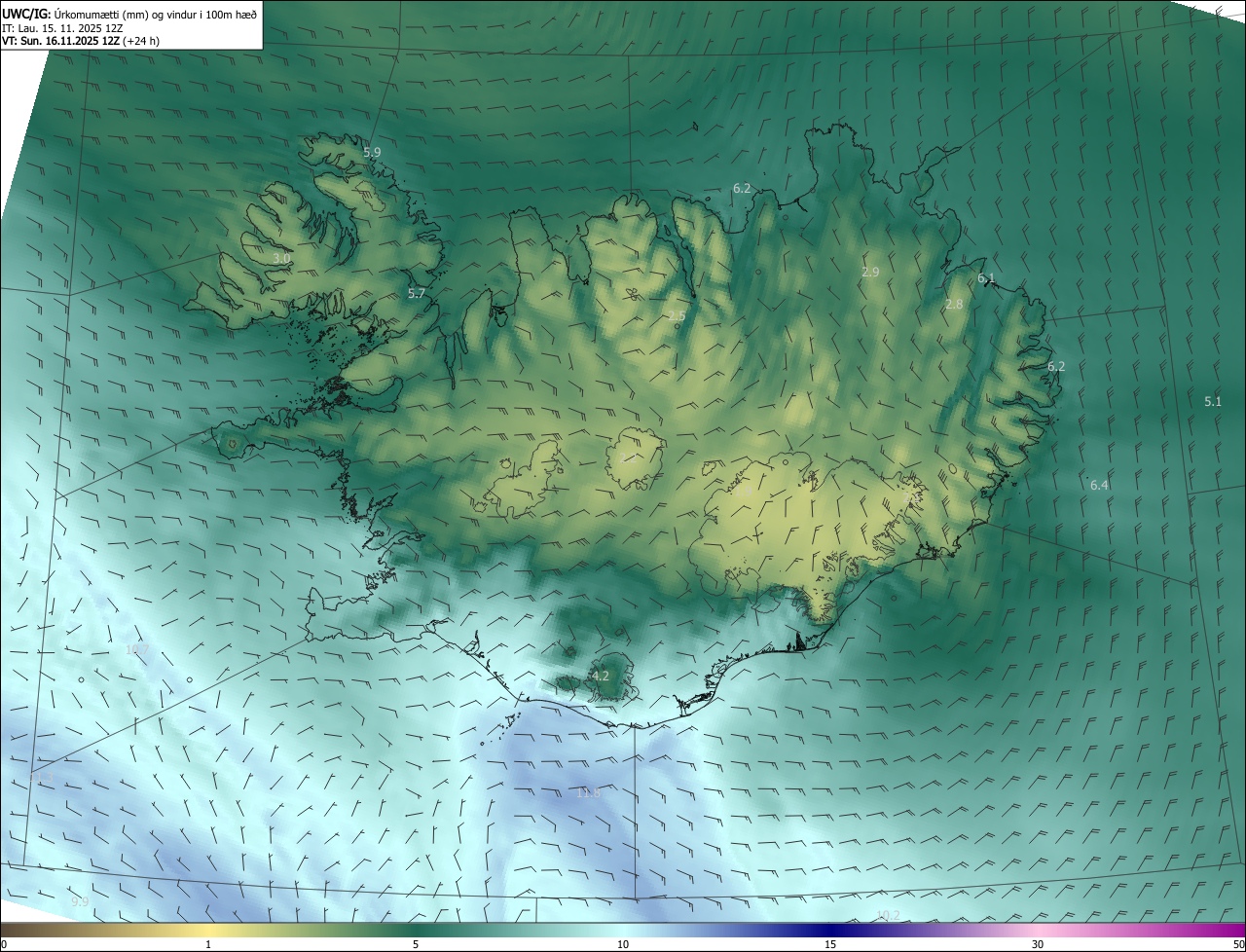1246x952 pixels.
Task: Click the colour scale tick label 10
Action: 623,944
